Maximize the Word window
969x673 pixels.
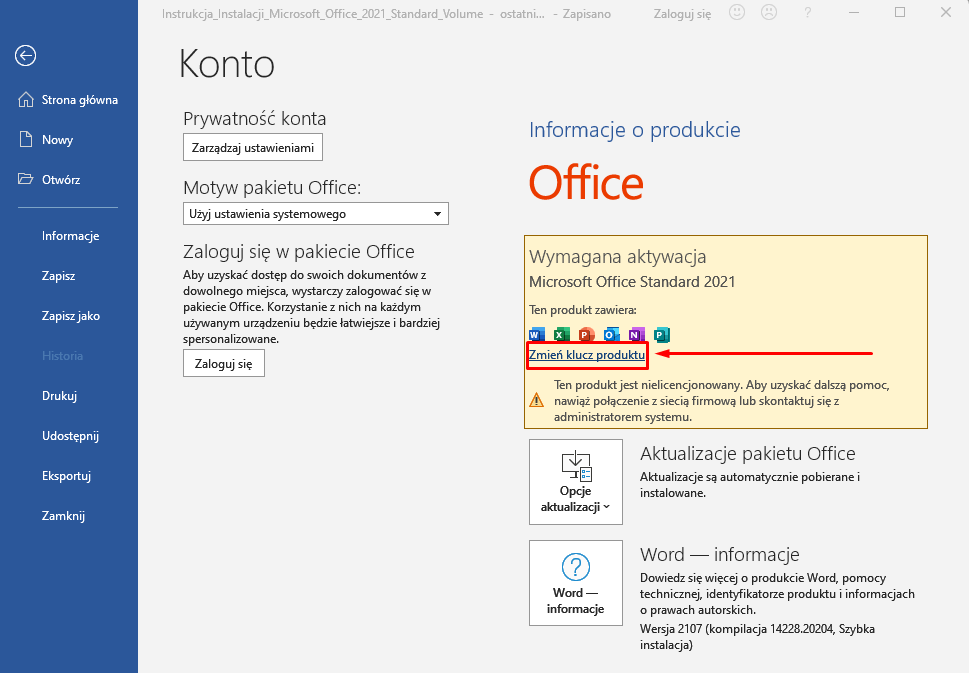pyautogui.click(x=900, y=12)
